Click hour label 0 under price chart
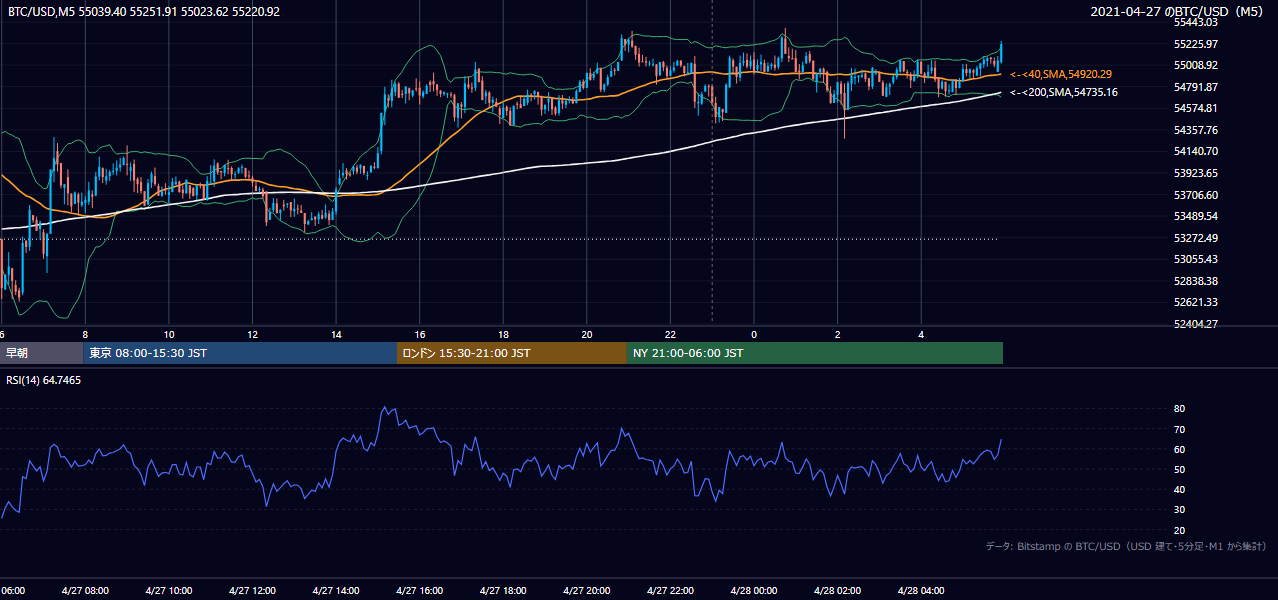Viewport: 1278px width, 600px height. point(754,334)
